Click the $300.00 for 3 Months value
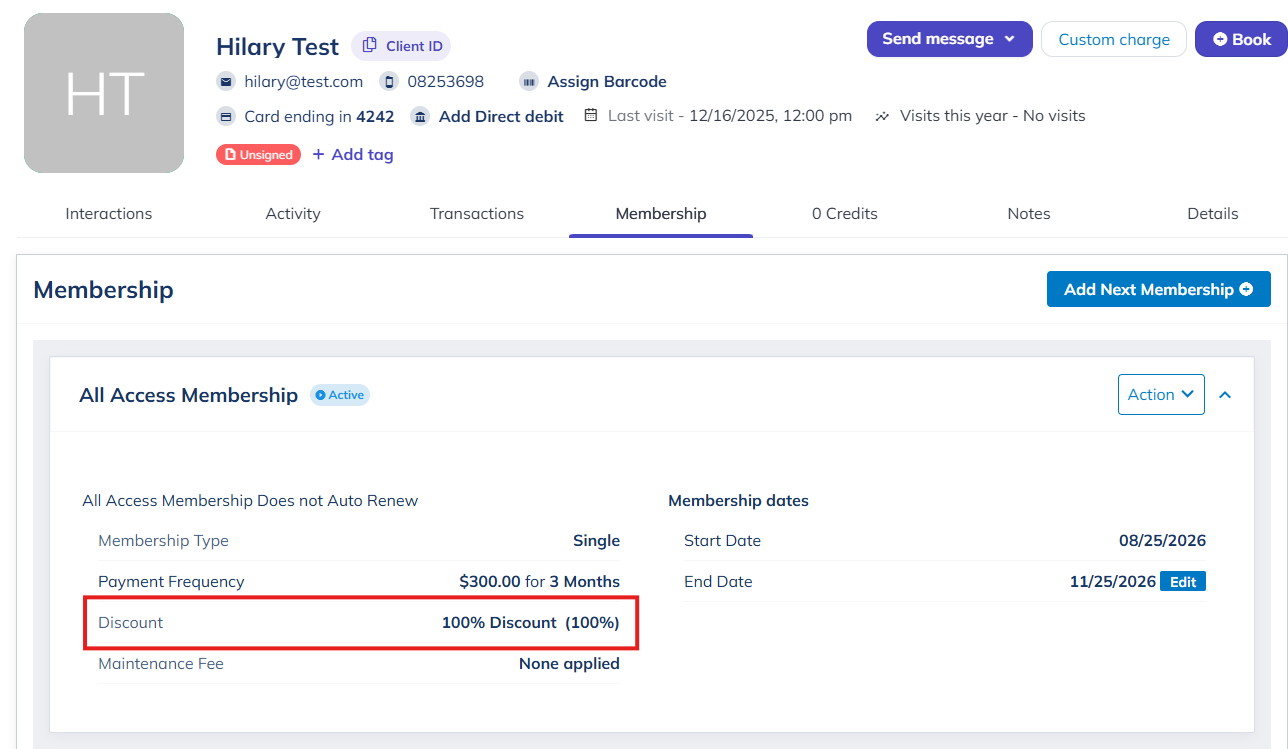The image size is (1288, 749). (x=540, y=581)
